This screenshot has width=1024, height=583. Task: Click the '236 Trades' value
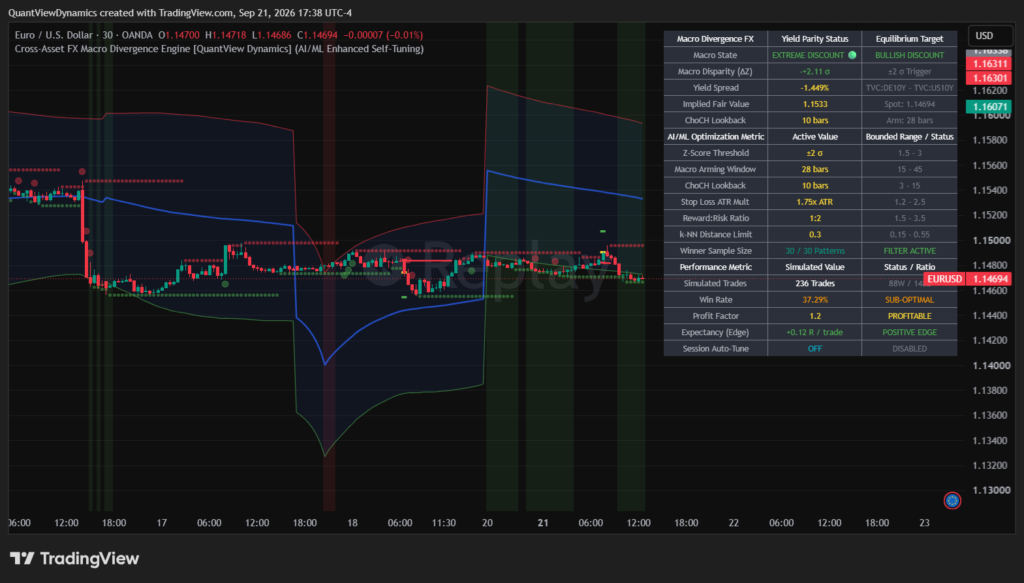(814, 283)
